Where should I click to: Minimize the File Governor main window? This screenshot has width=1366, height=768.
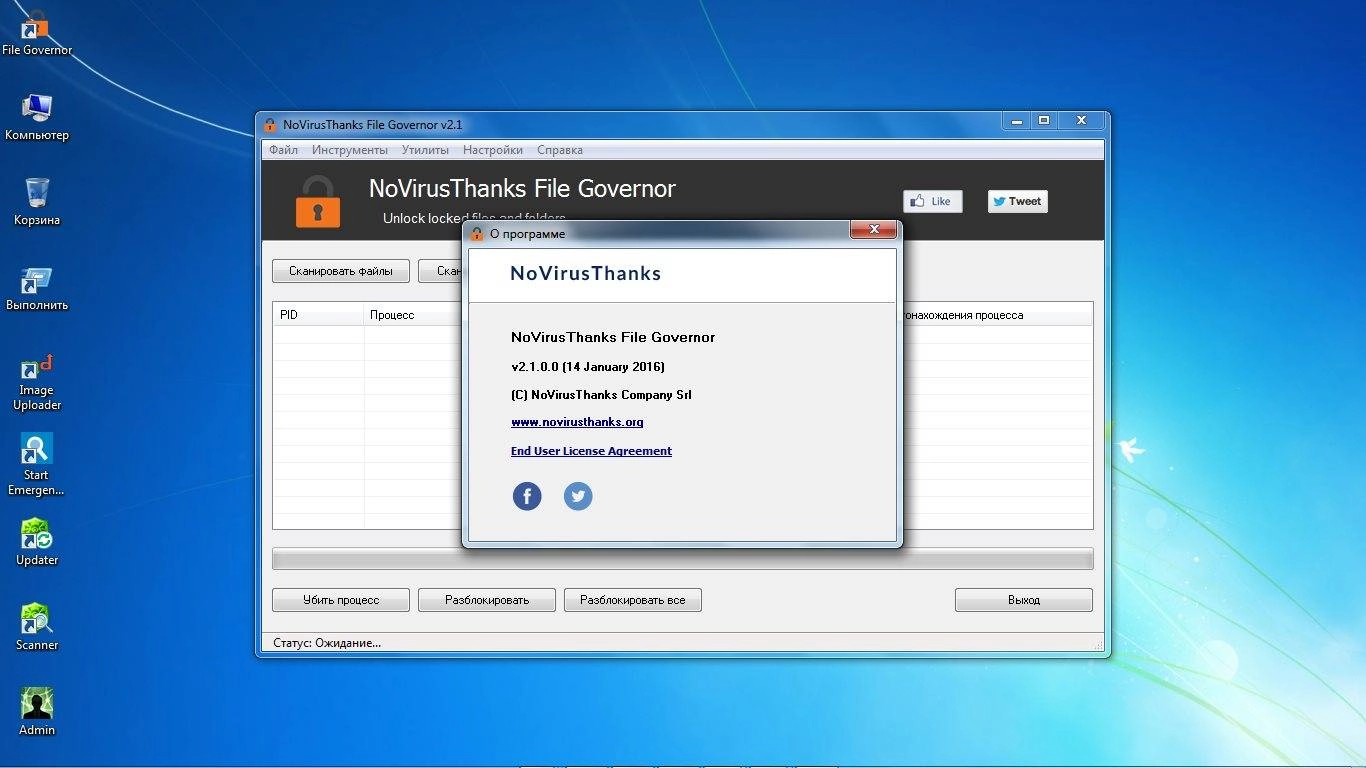pos(1017,120)
